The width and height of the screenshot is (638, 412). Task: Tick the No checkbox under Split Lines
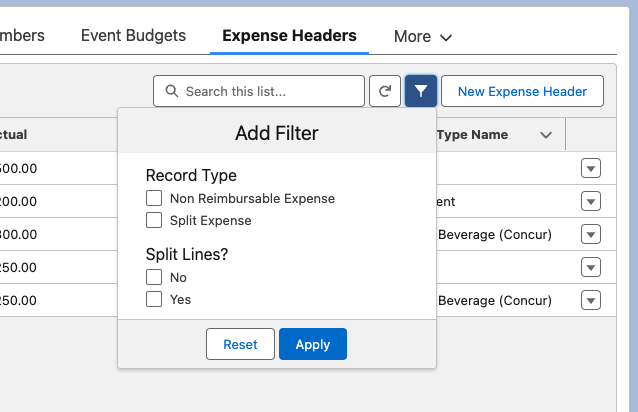[154, 277]
